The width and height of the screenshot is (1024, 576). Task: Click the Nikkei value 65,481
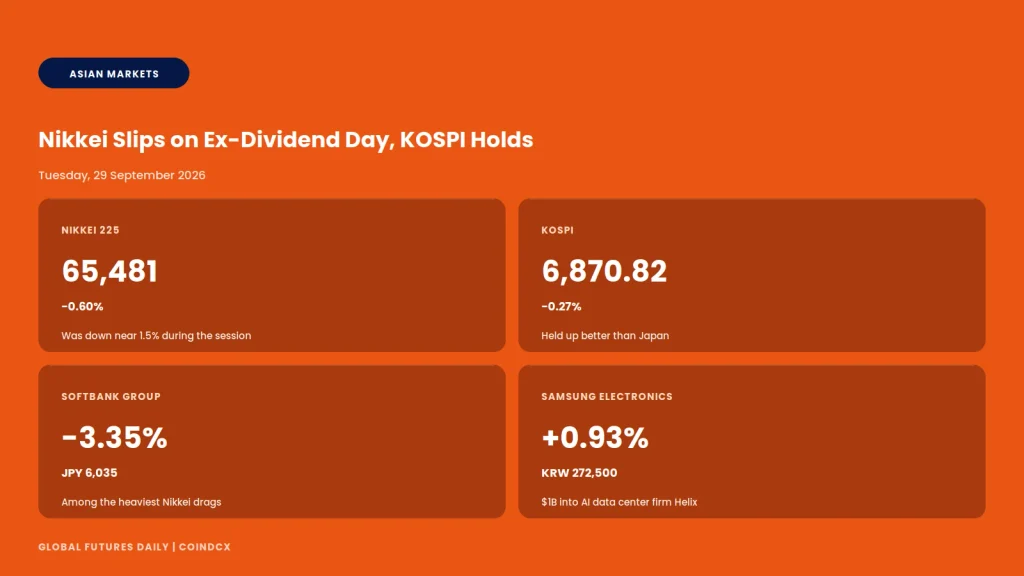coord(109,271)
